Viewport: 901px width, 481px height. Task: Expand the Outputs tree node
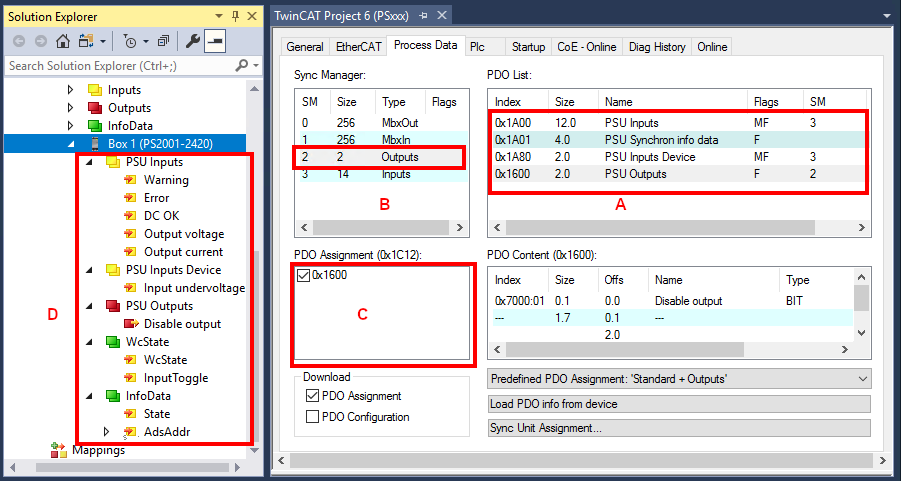point(71,107)
